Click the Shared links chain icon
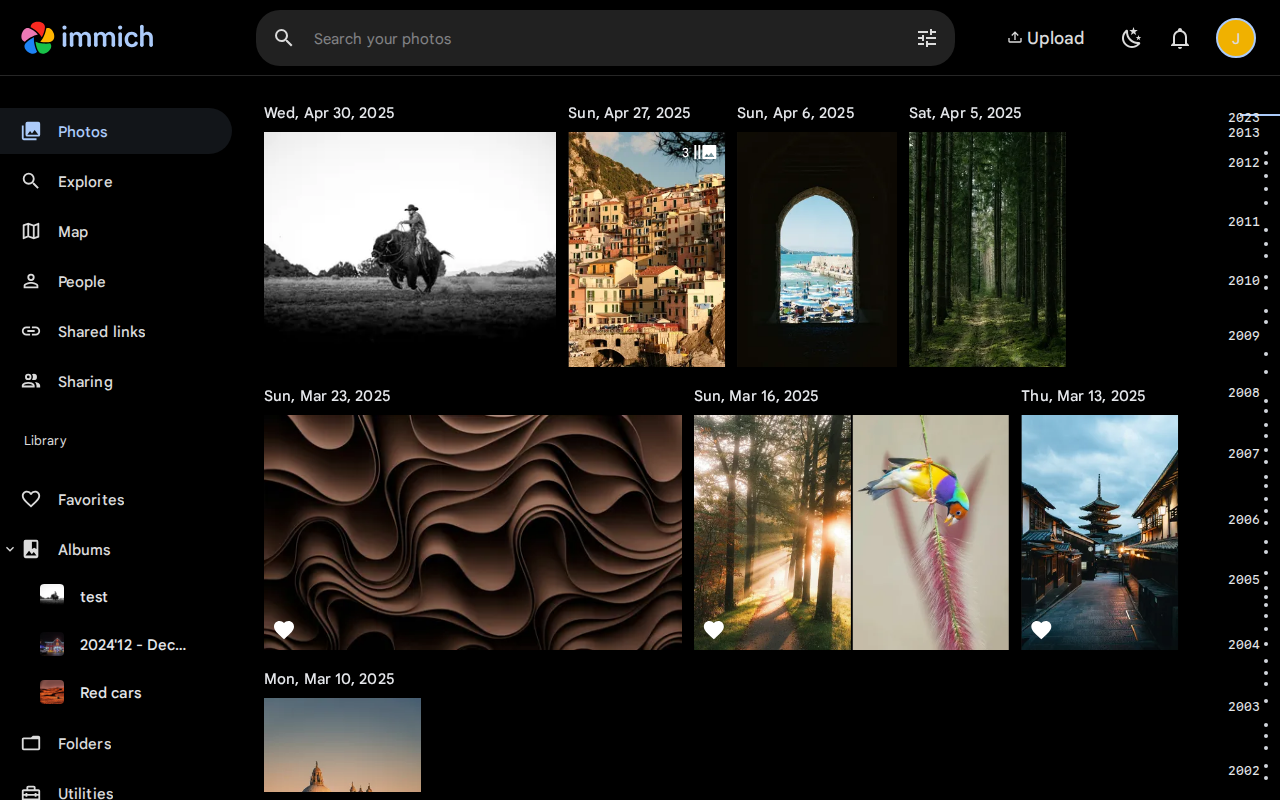 coord(30,331)
